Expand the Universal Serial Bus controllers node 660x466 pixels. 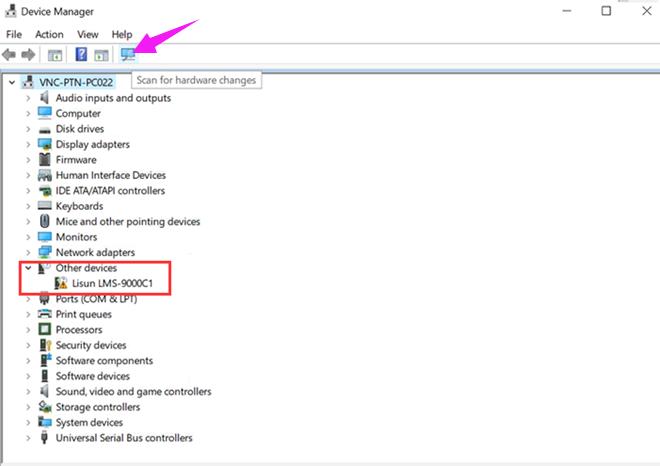28,437
